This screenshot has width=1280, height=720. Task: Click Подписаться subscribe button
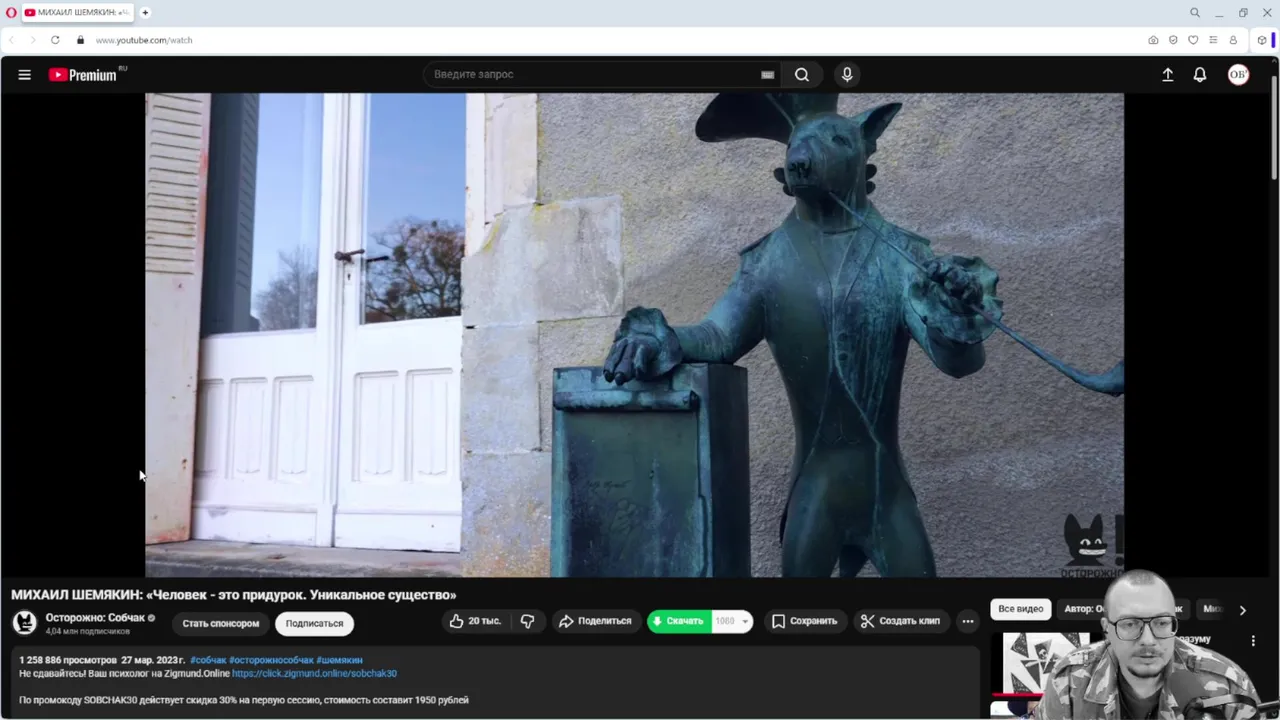(x=314, y=623)
